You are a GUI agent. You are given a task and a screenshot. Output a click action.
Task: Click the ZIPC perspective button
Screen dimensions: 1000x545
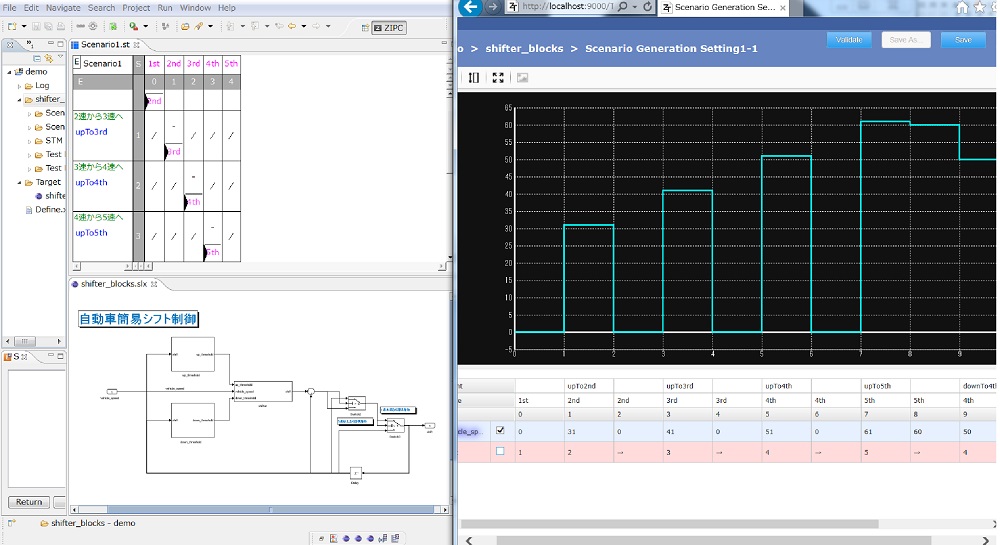click(x=387, y=27)
